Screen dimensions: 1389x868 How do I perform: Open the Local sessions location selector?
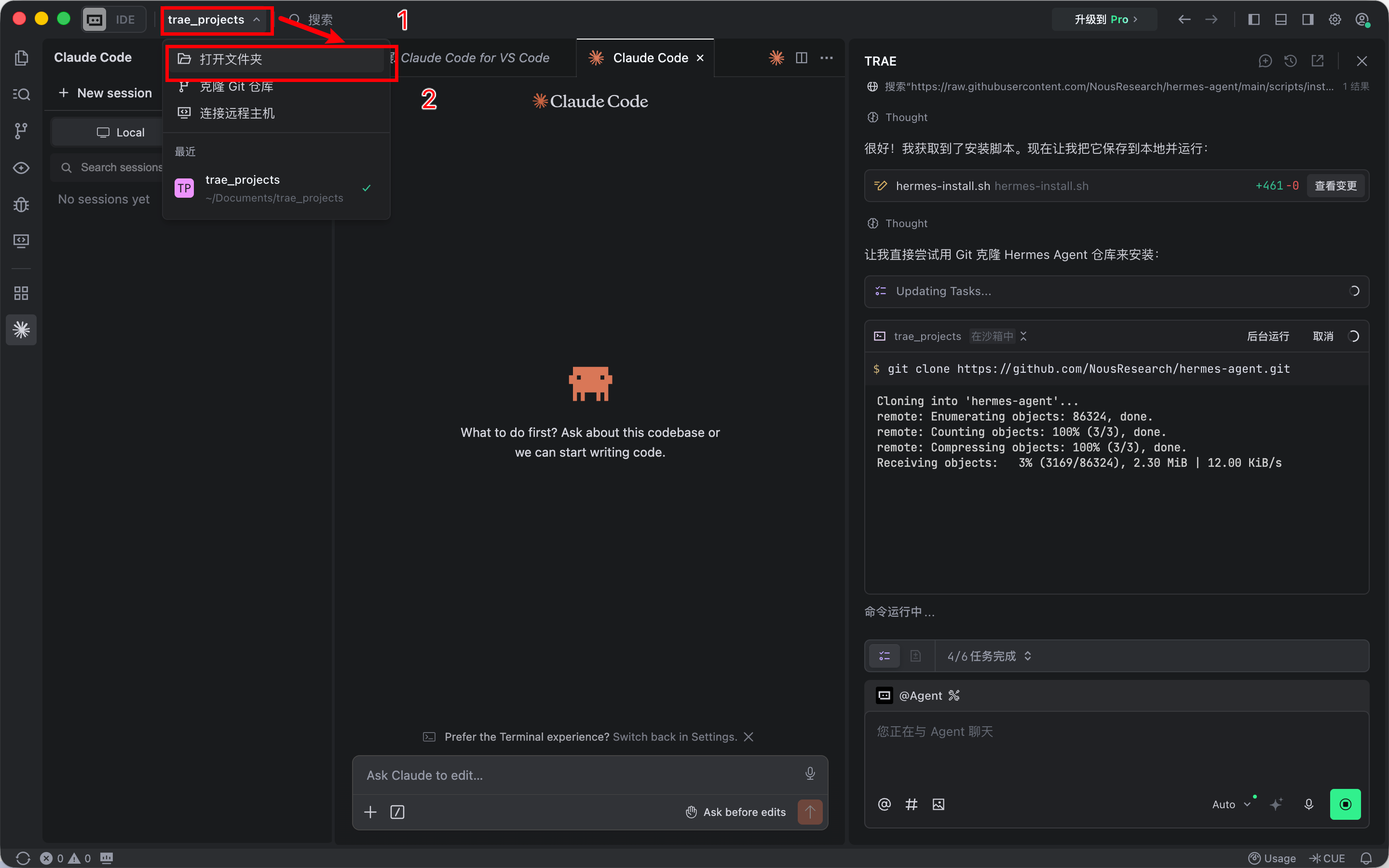coord(121,133)
